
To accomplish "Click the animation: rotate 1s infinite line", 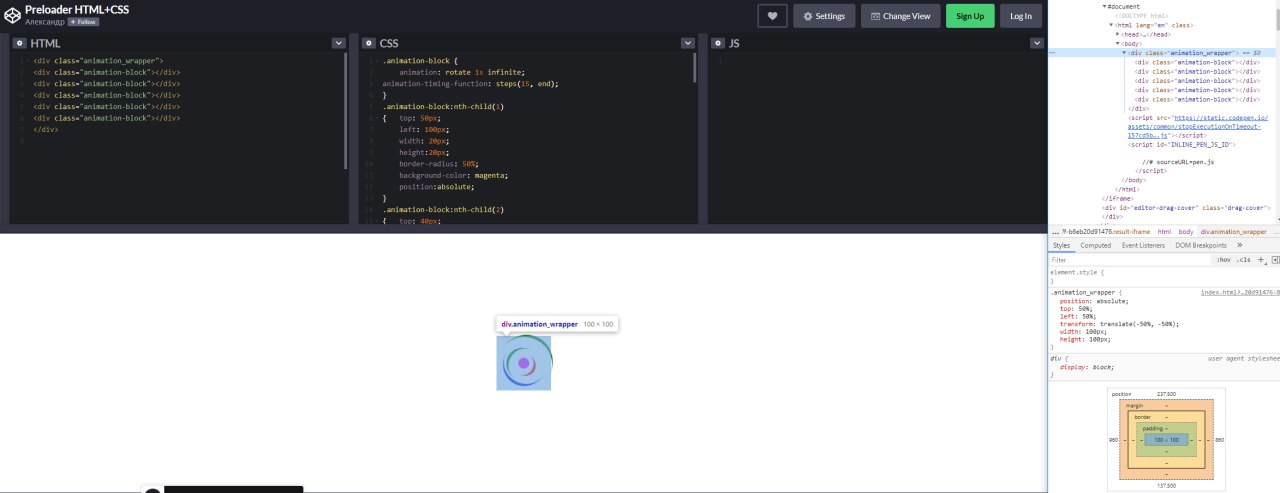I will pyautogui.click(x=461, y=73).
